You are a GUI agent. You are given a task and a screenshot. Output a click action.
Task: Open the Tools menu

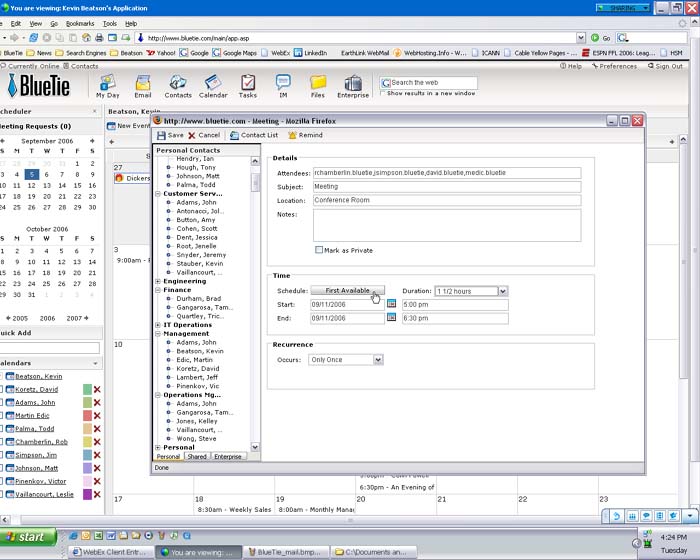coord(109,24)
